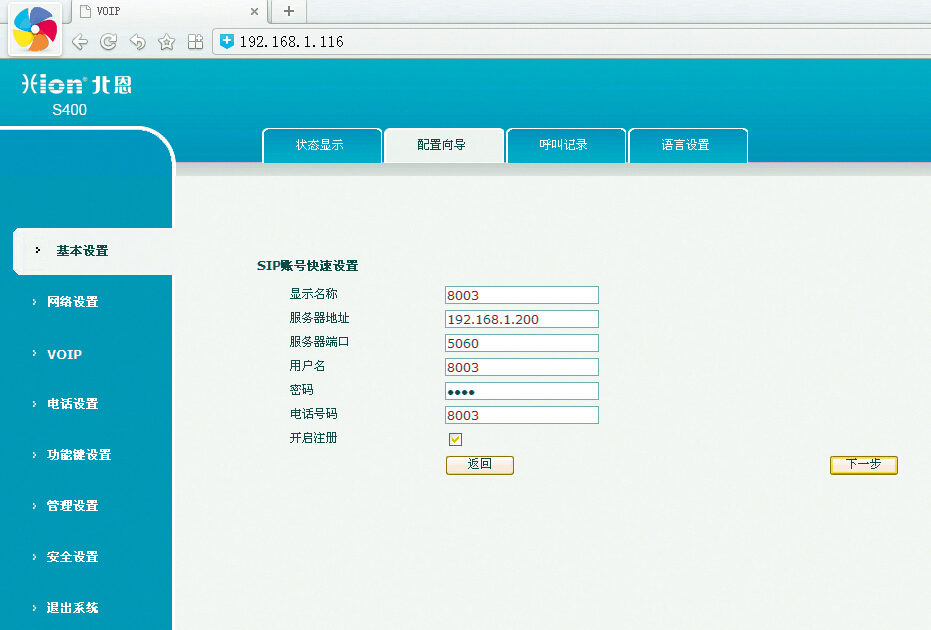Focus the 服务器端口 input field
This screenshot has width=931, height=630.
[522, 343]
